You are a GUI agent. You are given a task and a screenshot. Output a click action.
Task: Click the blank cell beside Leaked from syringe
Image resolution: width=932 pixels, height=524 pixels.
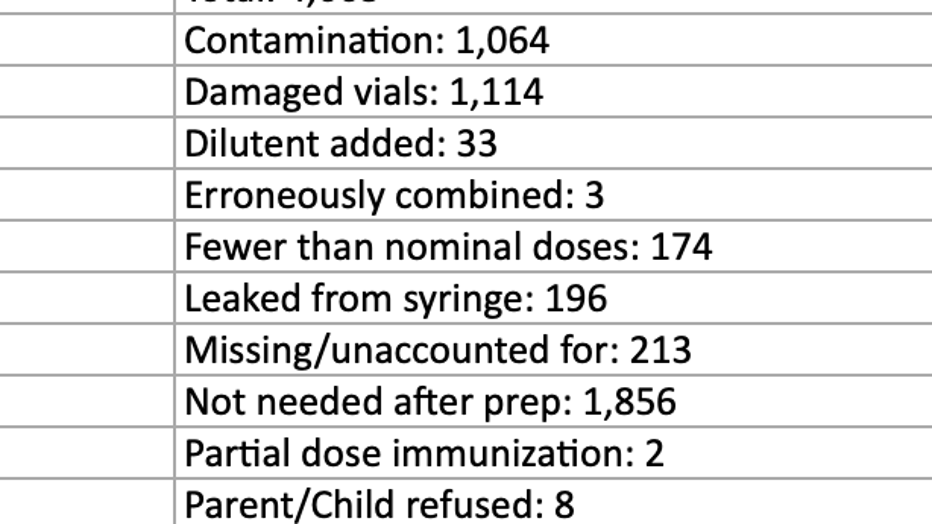click(87, 298)
